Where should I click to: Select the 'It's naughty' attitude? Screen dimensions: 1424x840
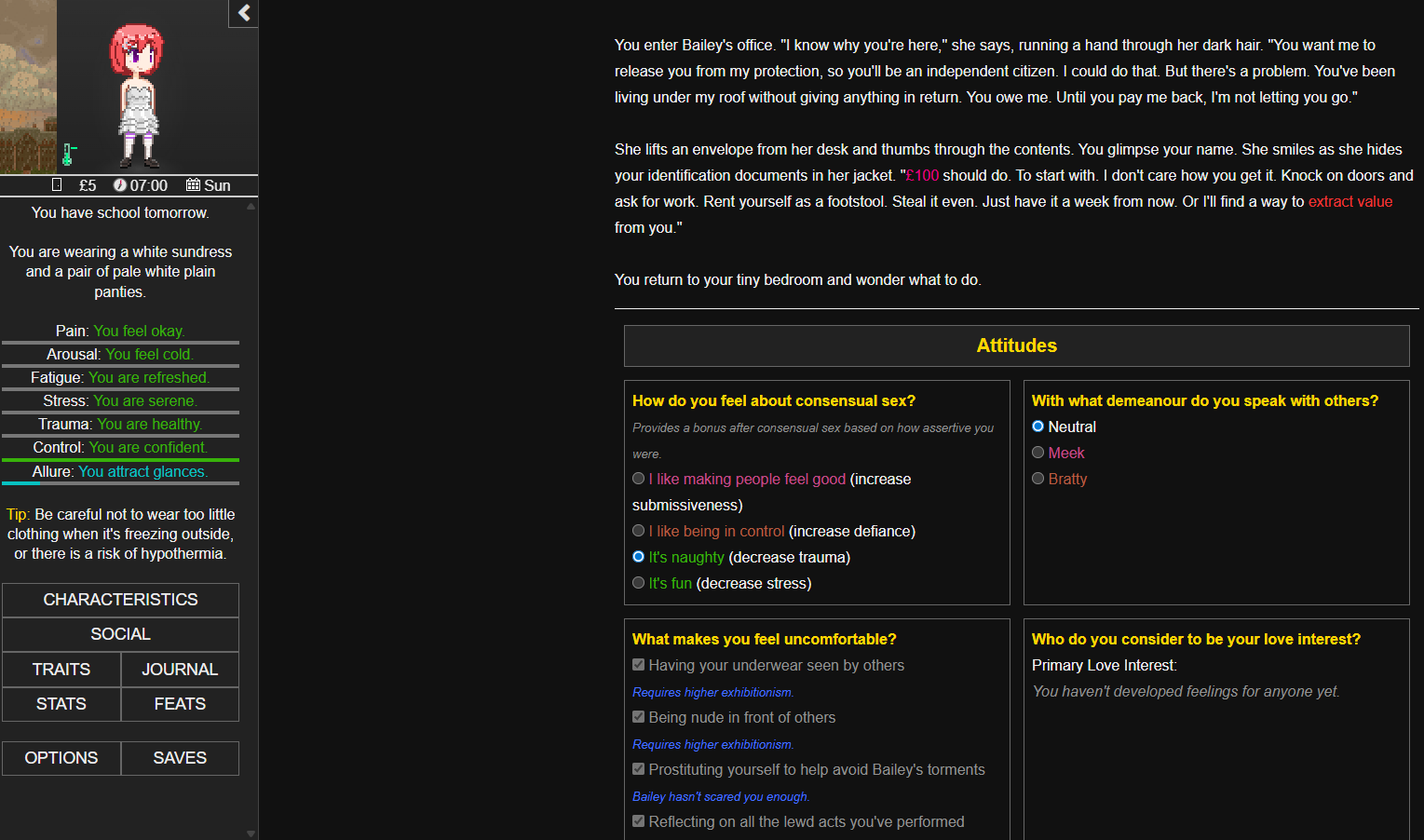click(638, 557)
